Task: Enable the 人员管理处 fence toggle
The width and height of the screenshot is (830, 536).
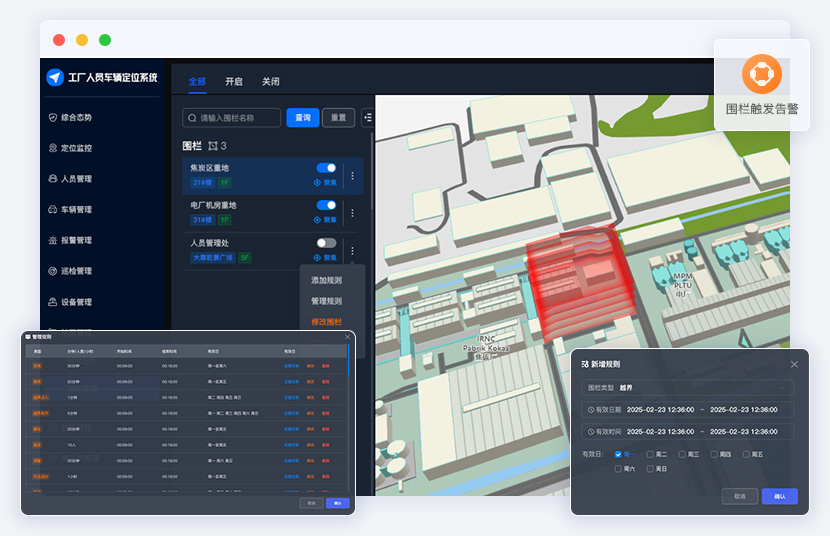Action: click(x=326, y=243)
